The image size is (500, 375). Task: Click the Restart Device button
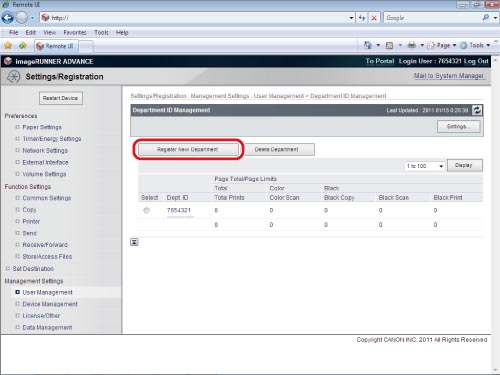[x=61, y=98]
